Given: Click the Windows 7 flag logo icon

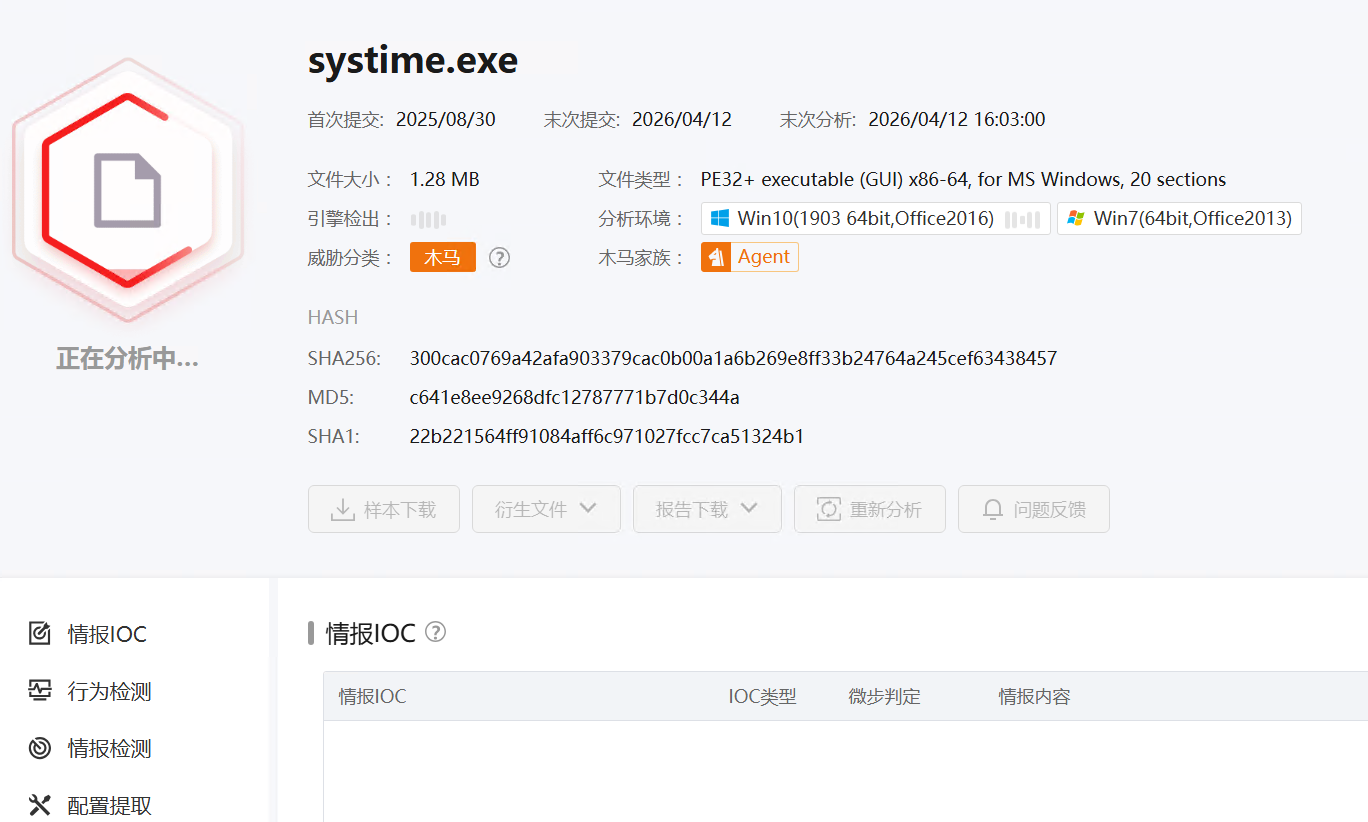Looking at the screenshot, I should (x=1076, y=218).
